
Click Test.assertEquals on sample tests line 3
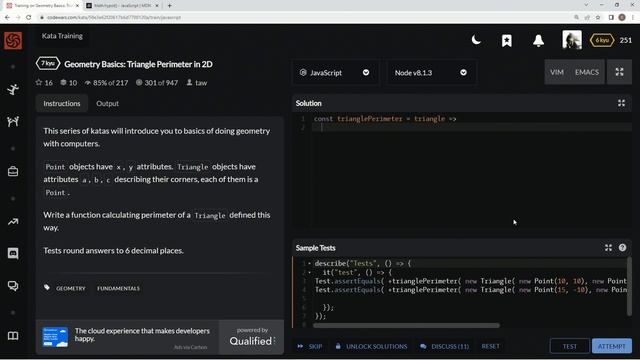pyautogui.click(x=347, y=281)
